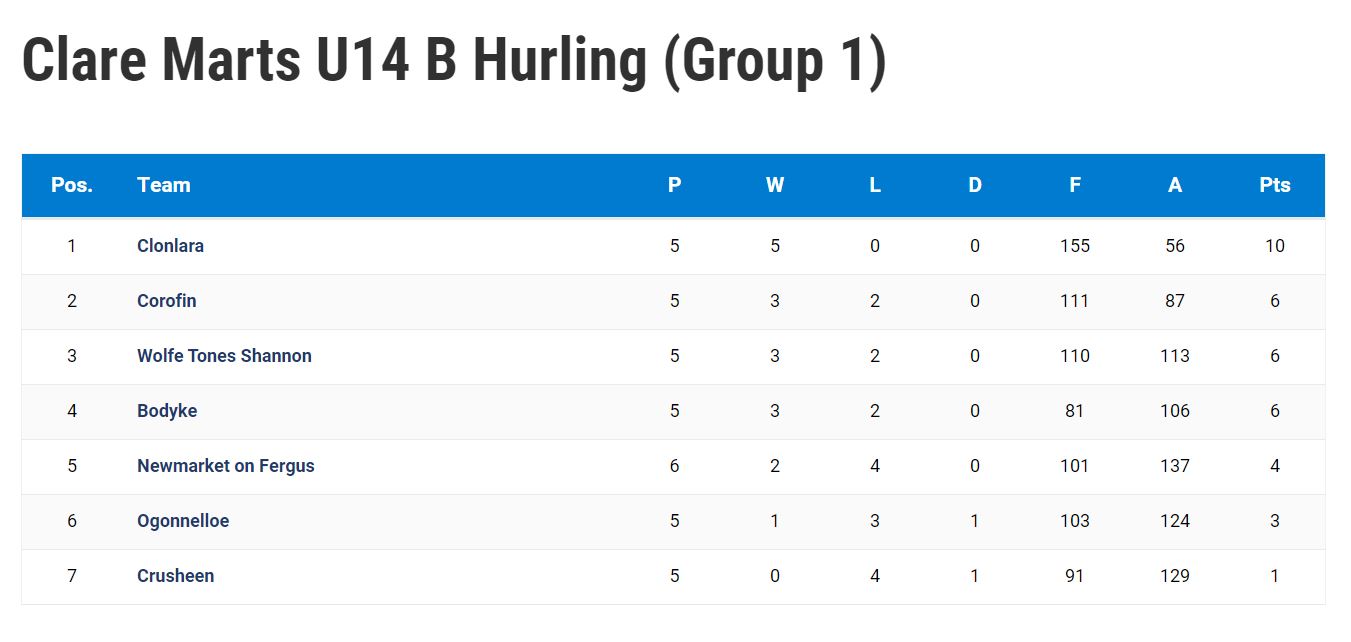Select the Crusheen team link
The width and height of the screenshot is (1351, 642).
pos(175,576)
